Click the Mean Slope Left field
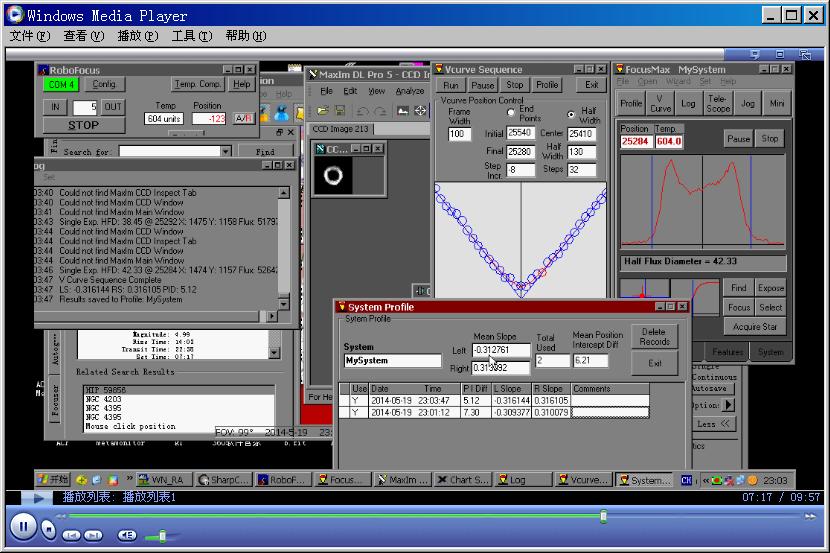 [501, 350]
